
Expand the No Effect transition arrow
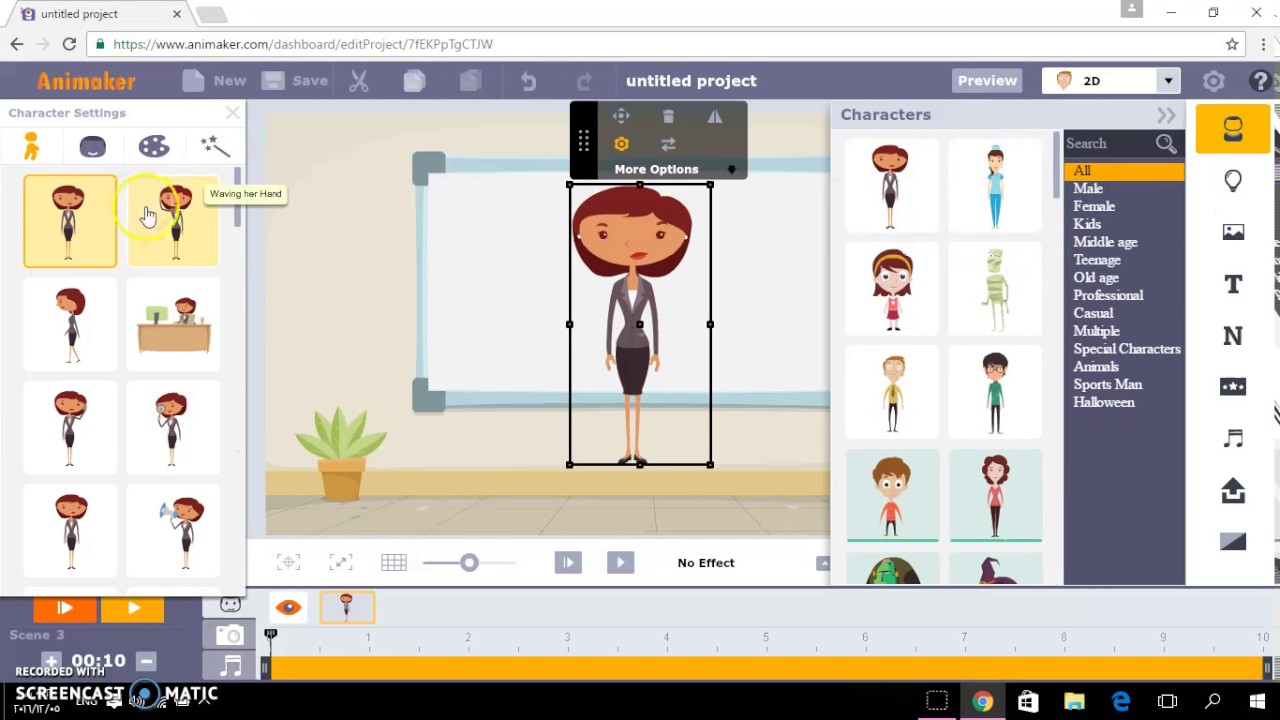823,563
